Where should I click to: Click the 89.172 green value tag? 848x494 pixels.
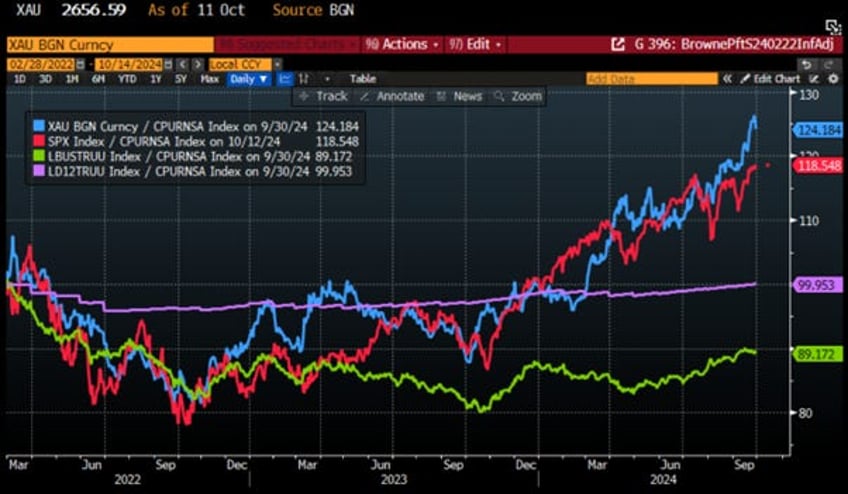(818, 354)
